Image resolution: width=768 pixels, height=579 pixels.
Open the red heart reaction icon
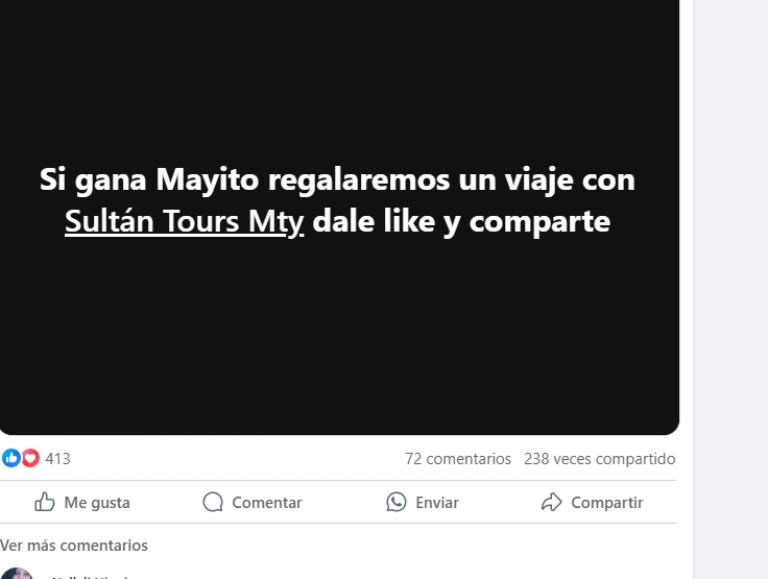30,458
